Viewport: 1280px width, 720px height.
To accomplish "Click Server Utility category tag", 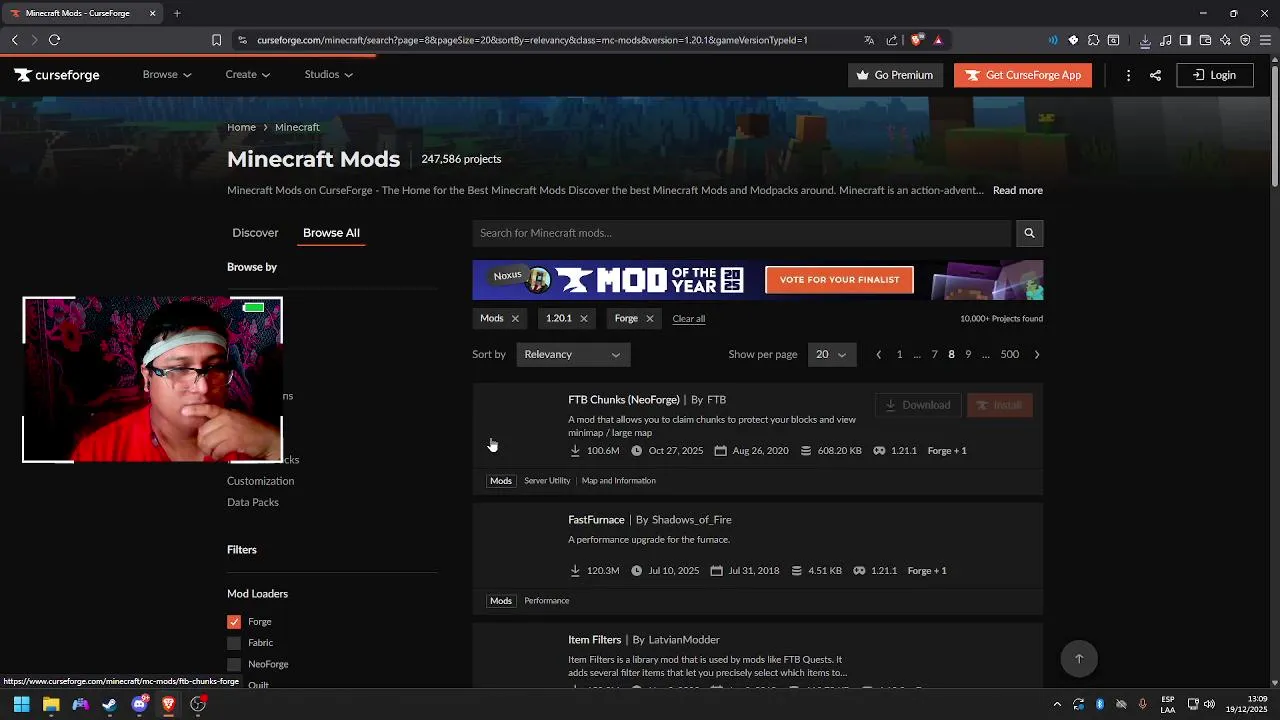I will point(547,481).
